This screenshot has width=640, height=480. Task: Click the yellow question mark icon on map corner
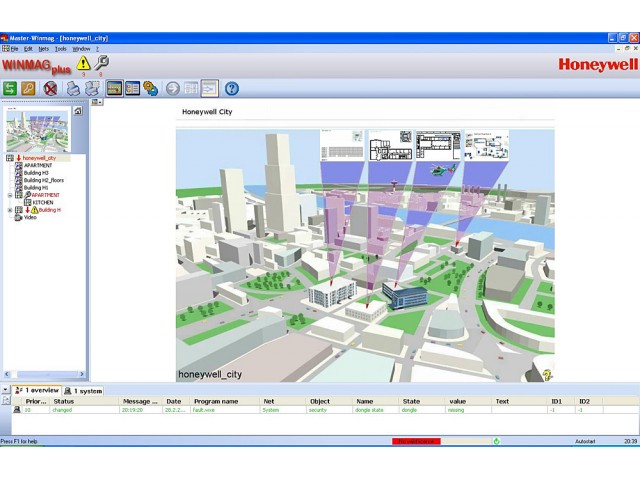coord(547,375)
